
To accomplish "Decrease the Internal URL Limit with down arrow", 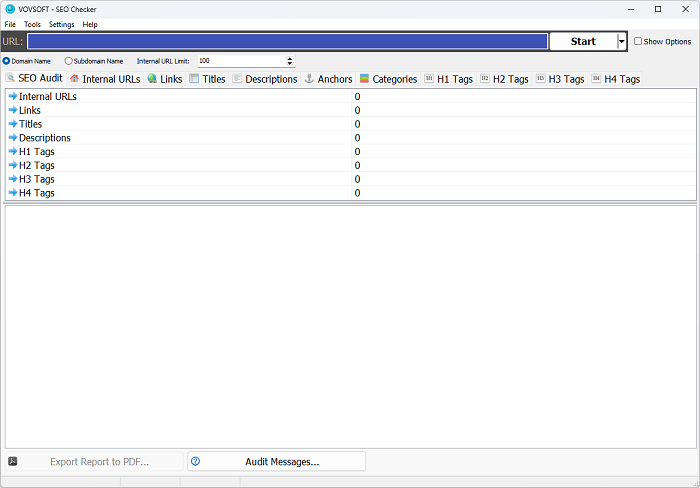I will click(290, 63).
